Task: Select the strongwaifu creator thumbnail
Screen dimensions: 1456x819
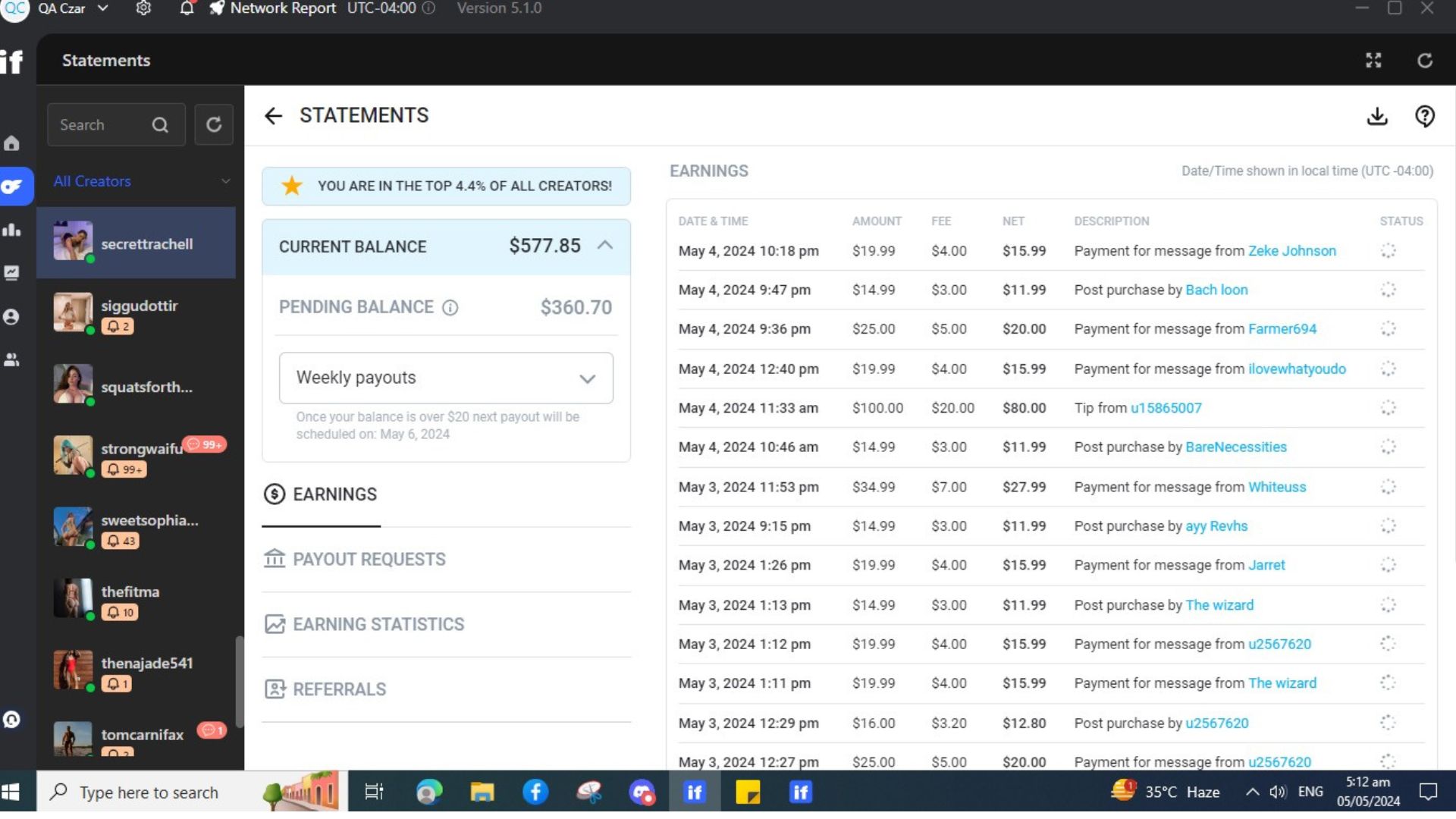Action: [73, 455]
